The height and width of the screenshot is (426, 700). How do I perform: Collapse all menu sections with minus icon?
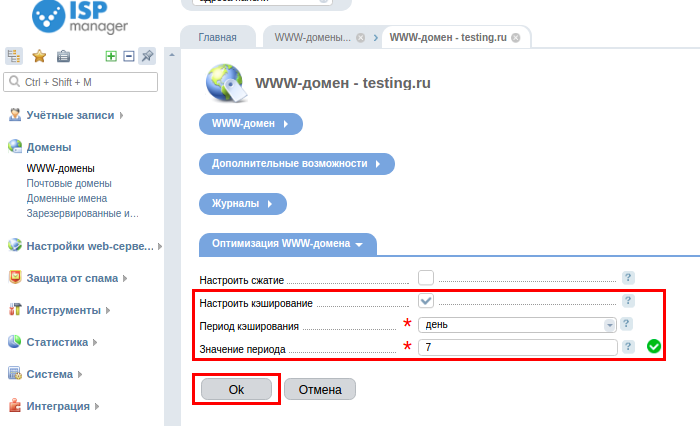129,56
